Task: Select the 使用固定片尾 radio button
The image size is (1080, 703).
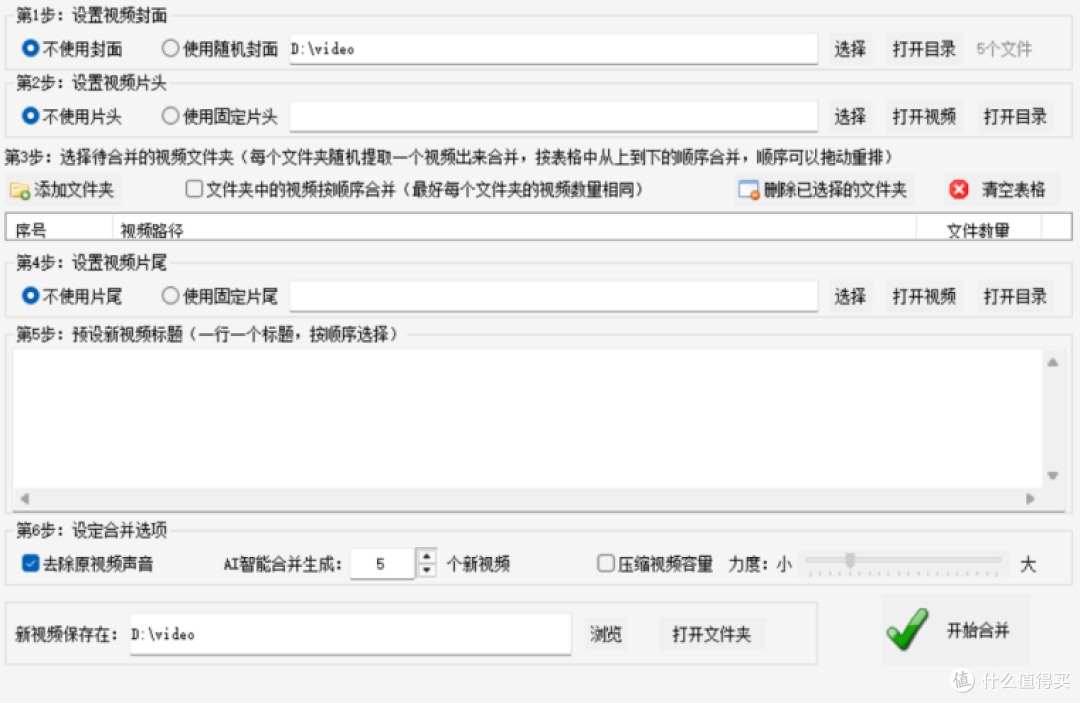Action: click(170, 296)
